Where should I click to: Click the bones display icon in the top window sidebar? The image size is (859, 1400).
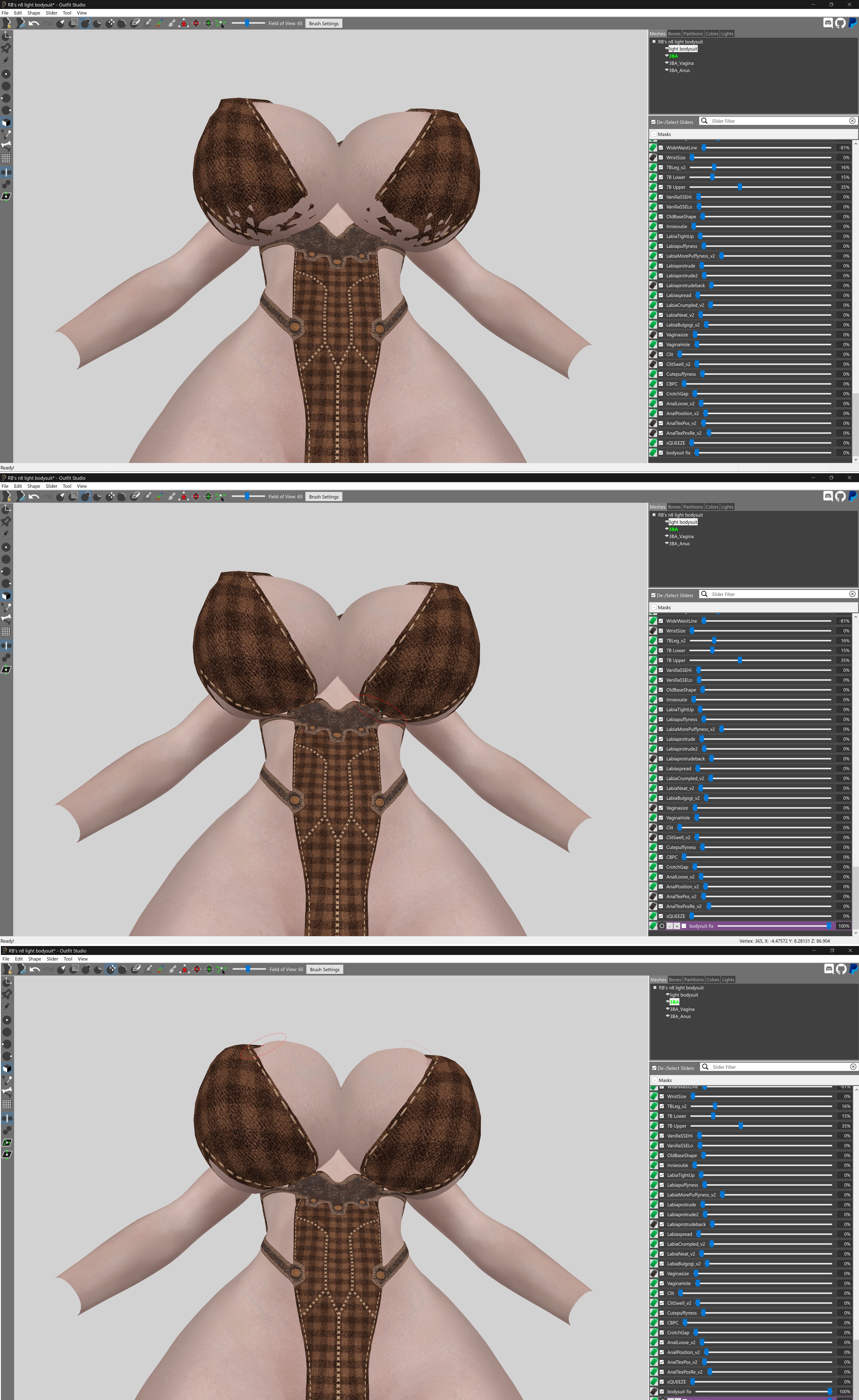point(6,146)
